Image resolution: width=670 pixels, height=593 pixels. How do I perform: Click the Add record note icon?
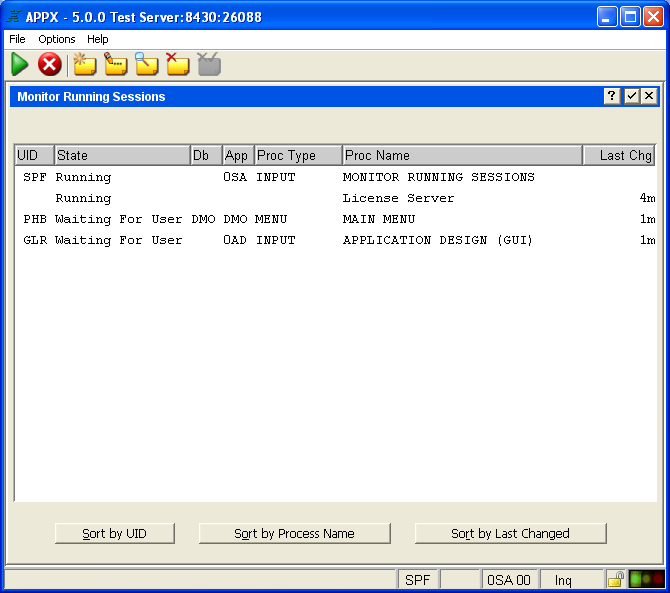(84, 65)
